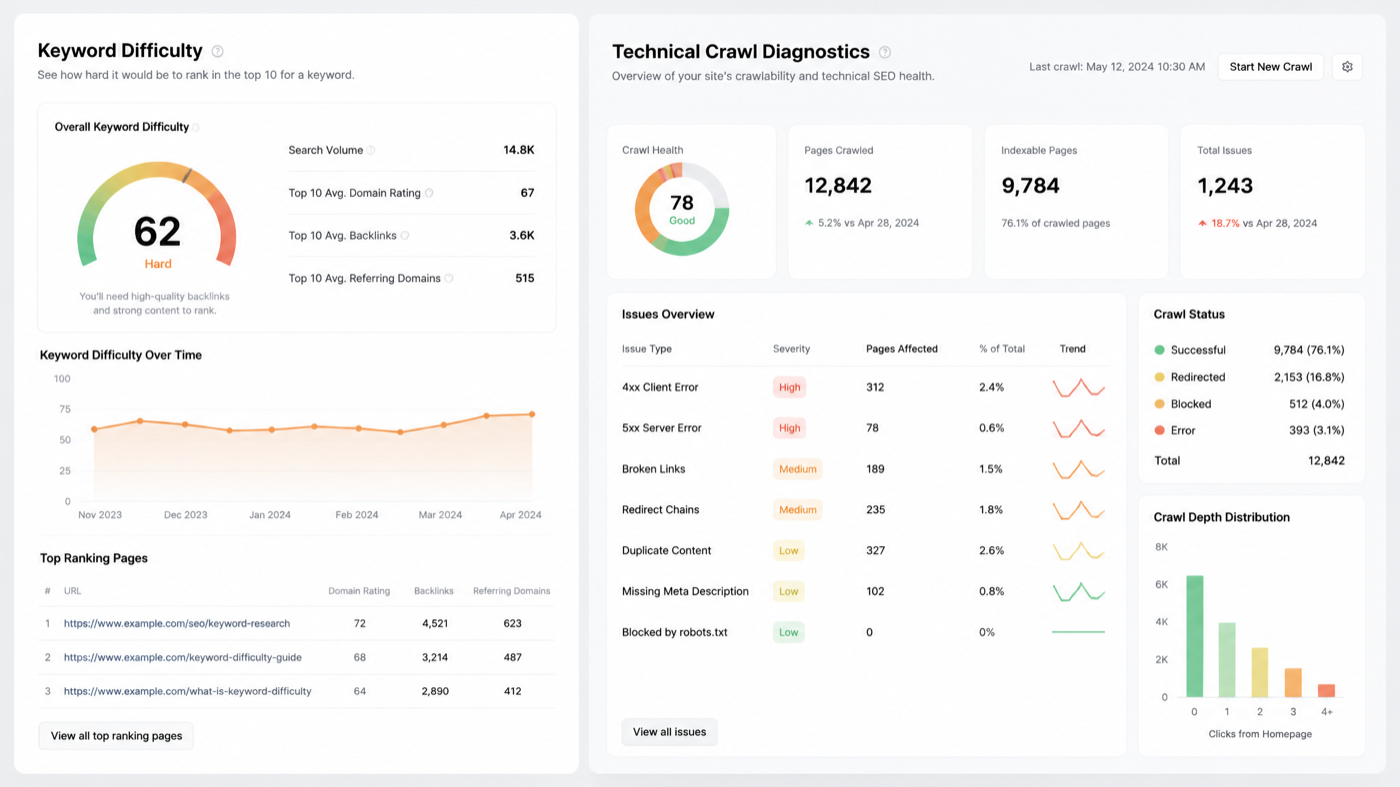Click the 1,243 Total Issues value

(x=1225, y=186)
